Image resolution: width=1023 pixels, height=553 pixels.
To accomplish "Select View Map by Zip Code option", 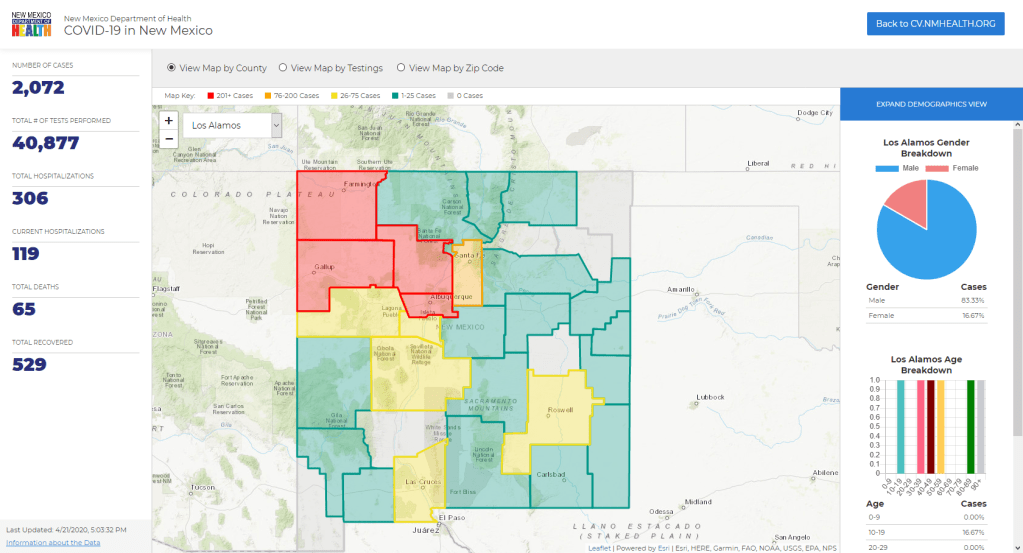I will 401,68.
